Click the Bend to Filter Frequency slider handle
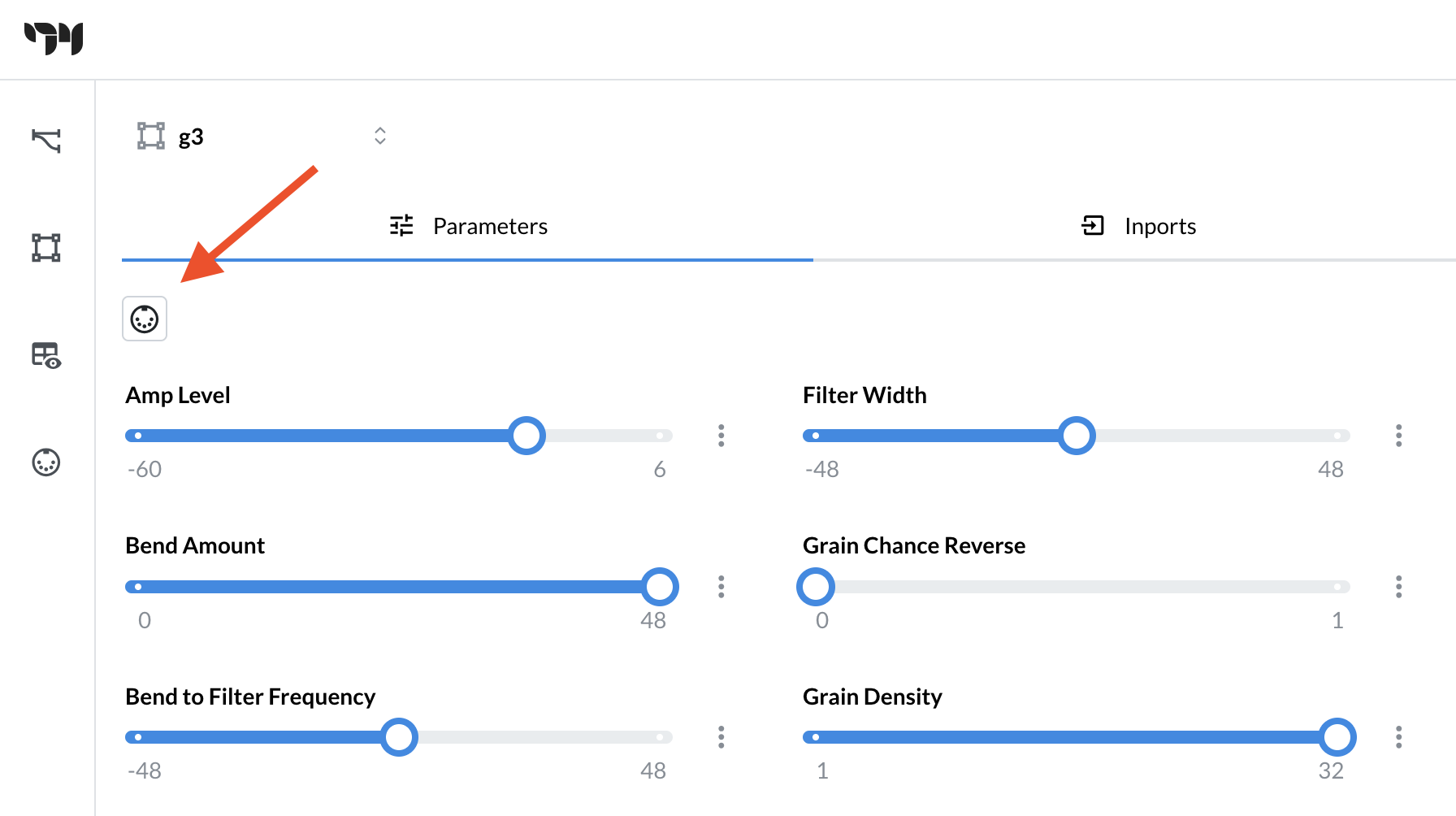Viewport: 1456px width, 816px height. 399,737
